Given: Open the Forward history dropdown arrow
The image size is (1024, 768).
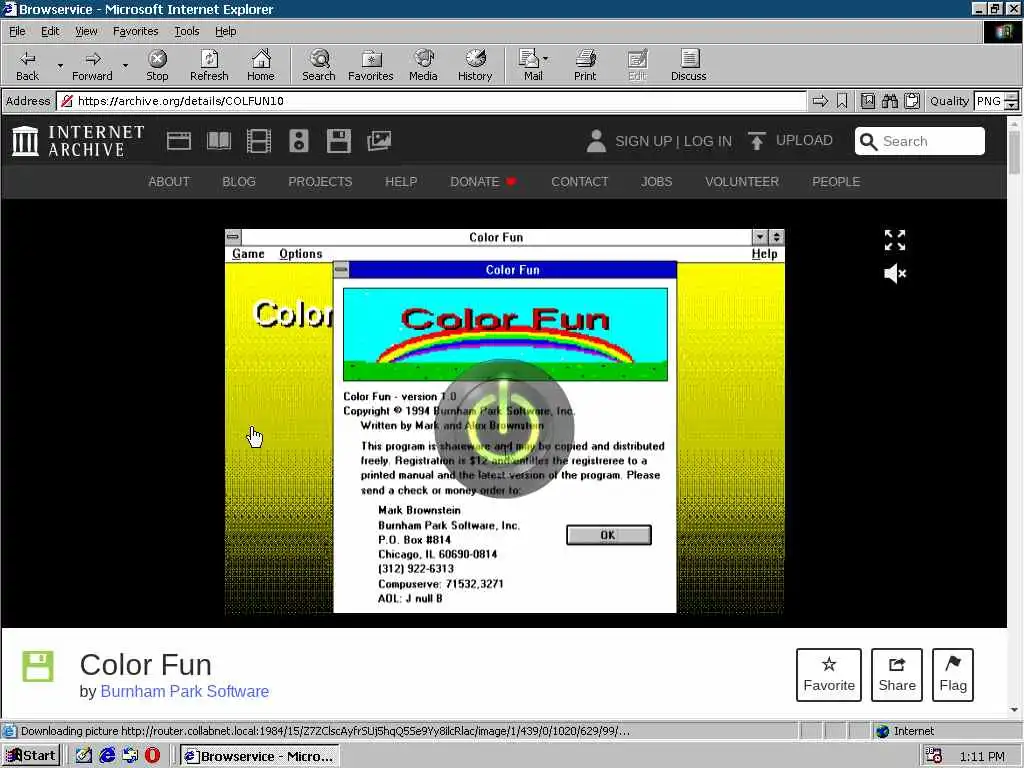Looking at the screenshot, I should [x=125, y=65].
